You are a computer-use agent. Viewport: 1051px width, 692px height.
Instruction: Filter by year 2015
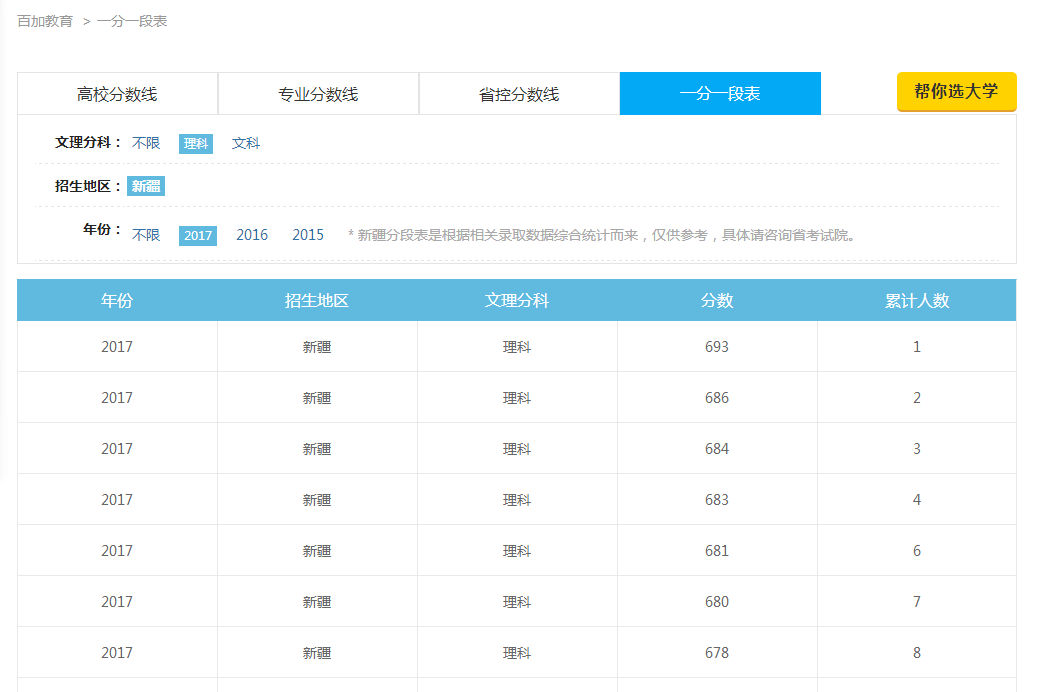308,235
